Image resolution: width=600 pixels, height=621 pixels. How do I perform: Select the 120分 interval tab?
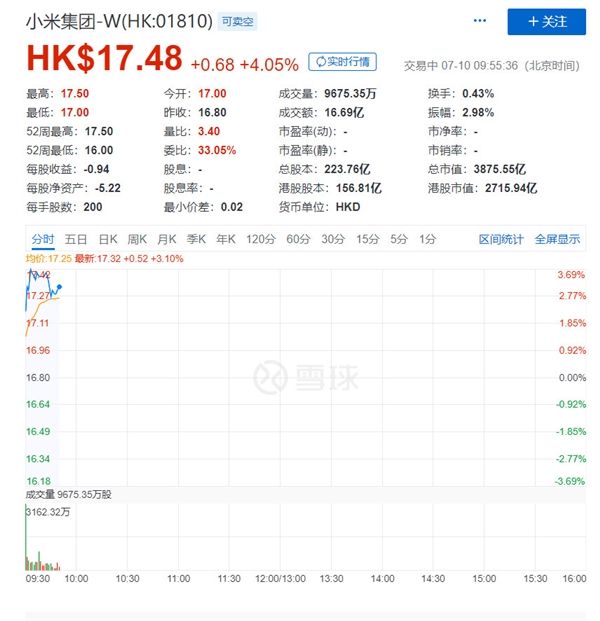tap(261, 239)
